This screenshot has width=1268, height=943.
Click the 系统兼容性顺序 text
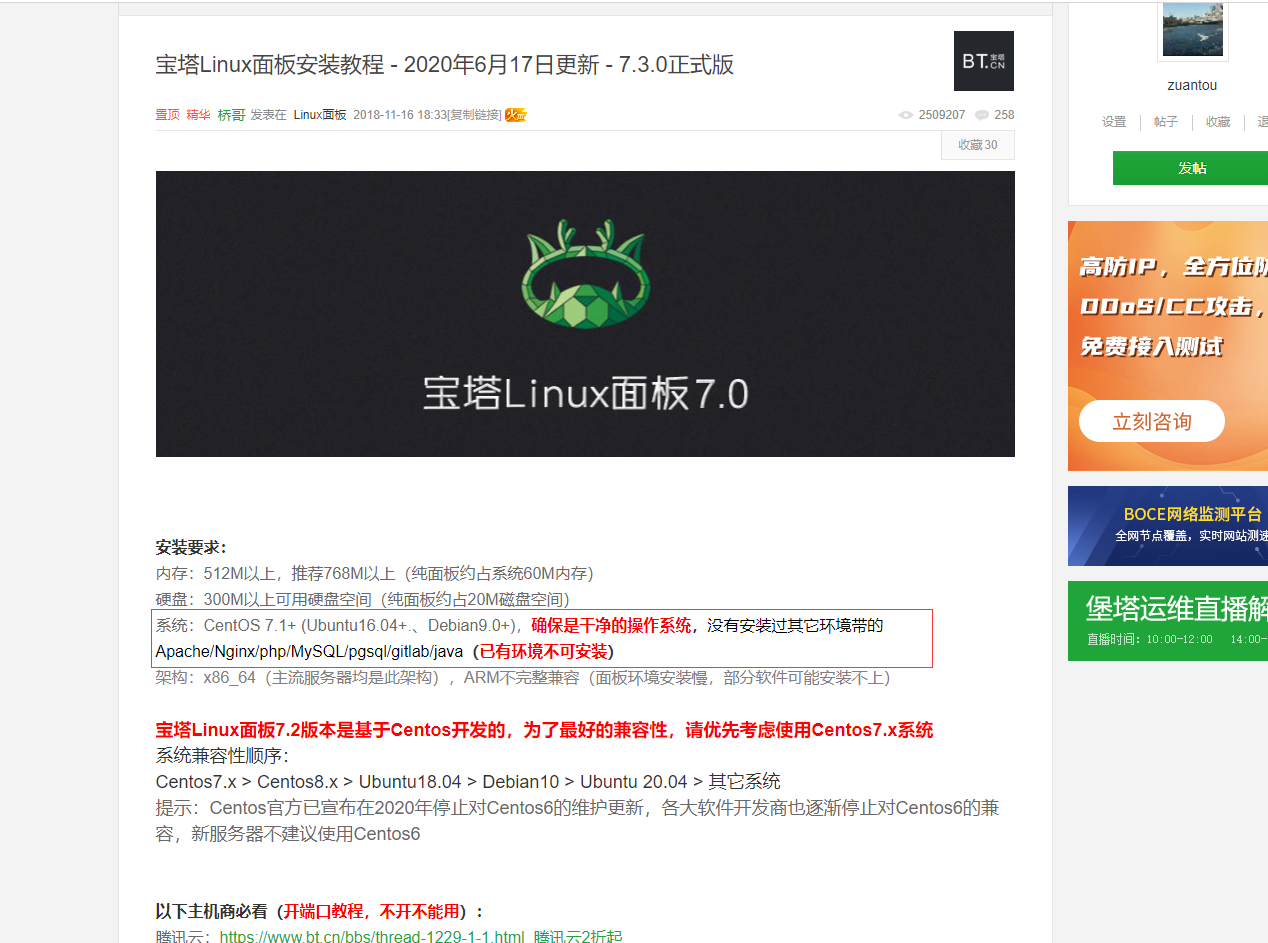pyautogui.click(x=222, y=755)
